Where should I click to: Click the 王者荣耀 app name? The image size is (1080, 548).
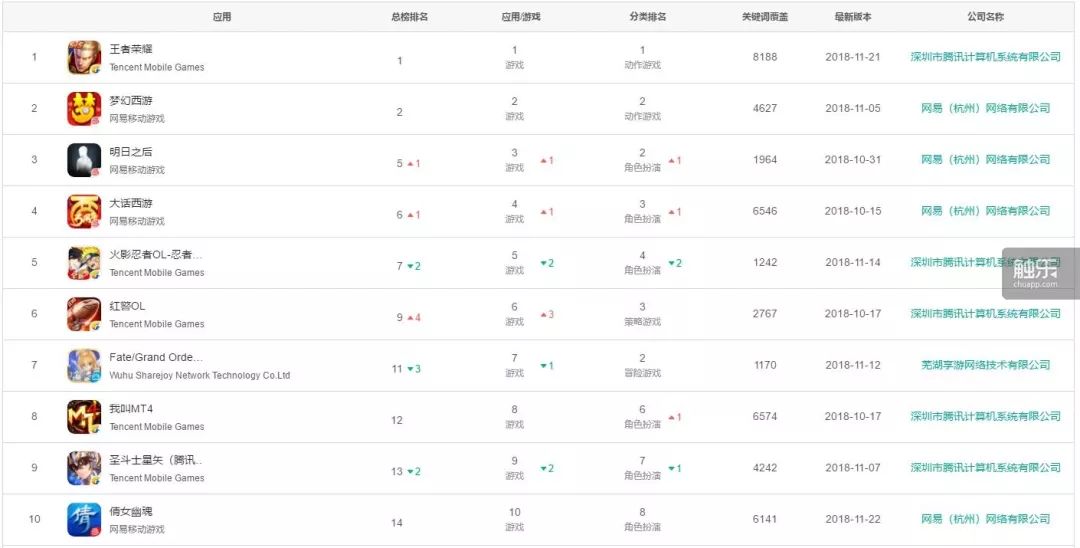click(x=131, y=49)
